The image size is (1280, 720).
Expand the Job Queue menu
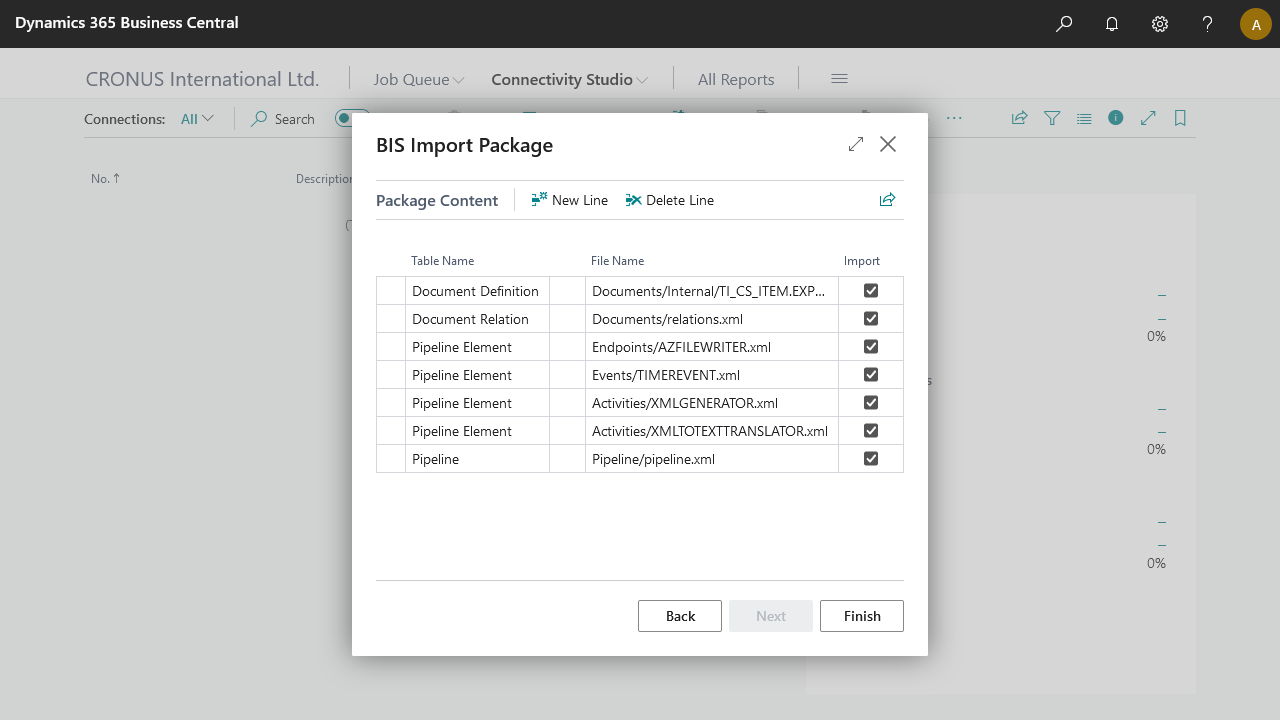419,79
